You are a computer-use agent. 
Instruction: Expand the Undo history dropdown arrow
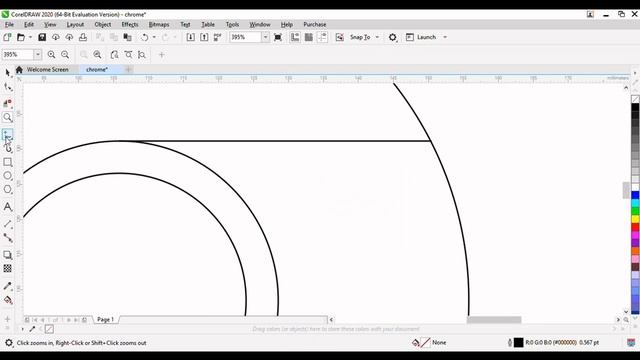coord(154,37)
